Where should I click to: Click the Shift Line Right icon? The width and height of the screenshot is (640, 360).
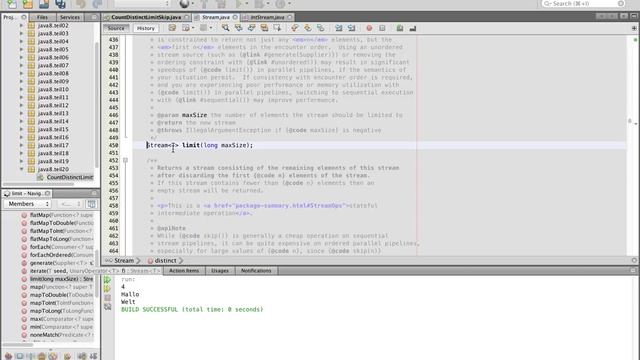[x=351, y=28]
